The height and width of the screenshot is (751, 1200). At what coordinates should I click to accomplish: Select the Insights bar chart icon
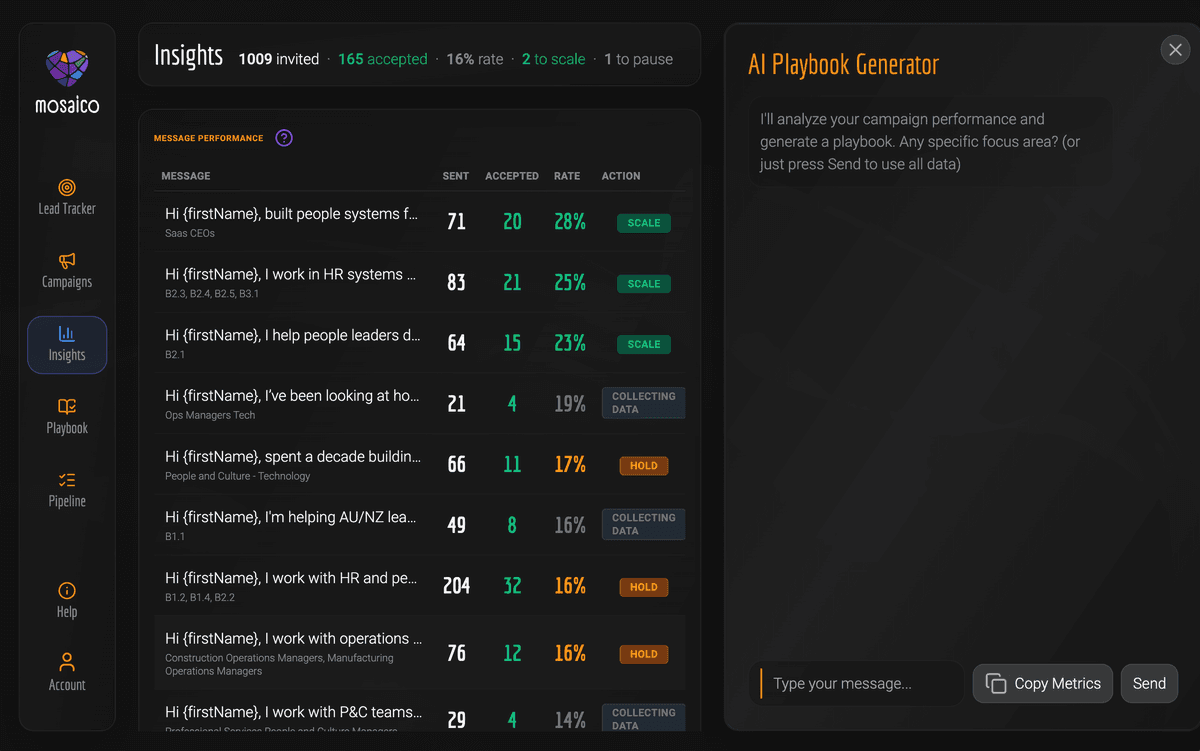[x=67, y=334]
